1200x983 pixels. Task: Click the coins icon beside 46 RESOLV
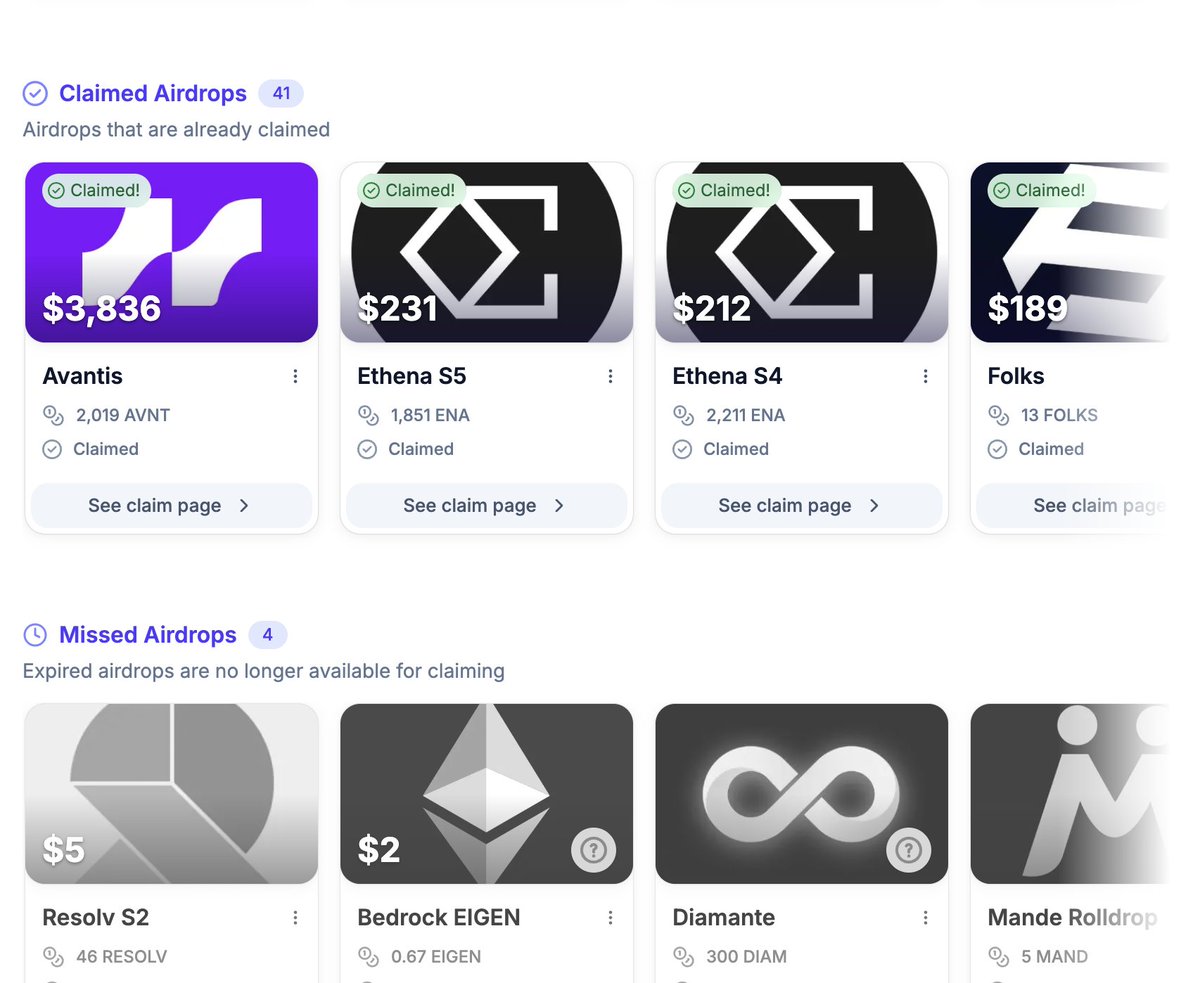pyautogui.click(x=52, y=957)
